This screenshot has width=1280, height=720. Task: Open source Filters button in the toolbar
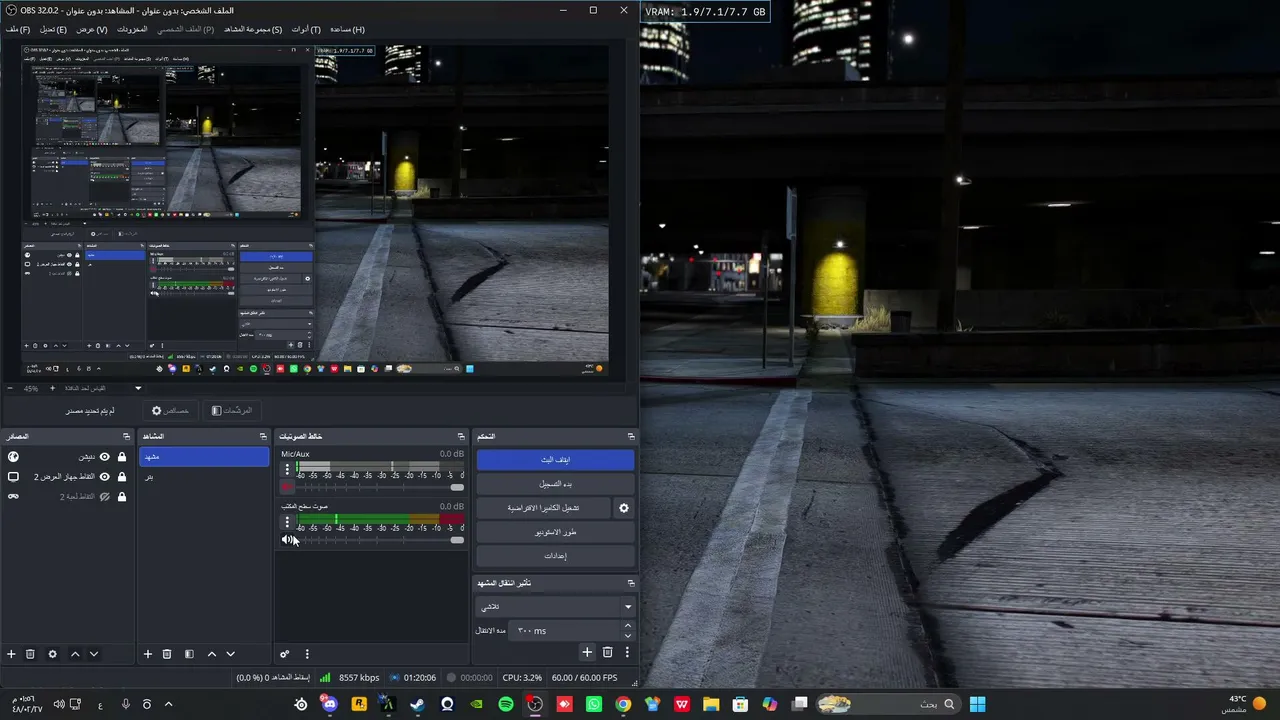[232, 411]
